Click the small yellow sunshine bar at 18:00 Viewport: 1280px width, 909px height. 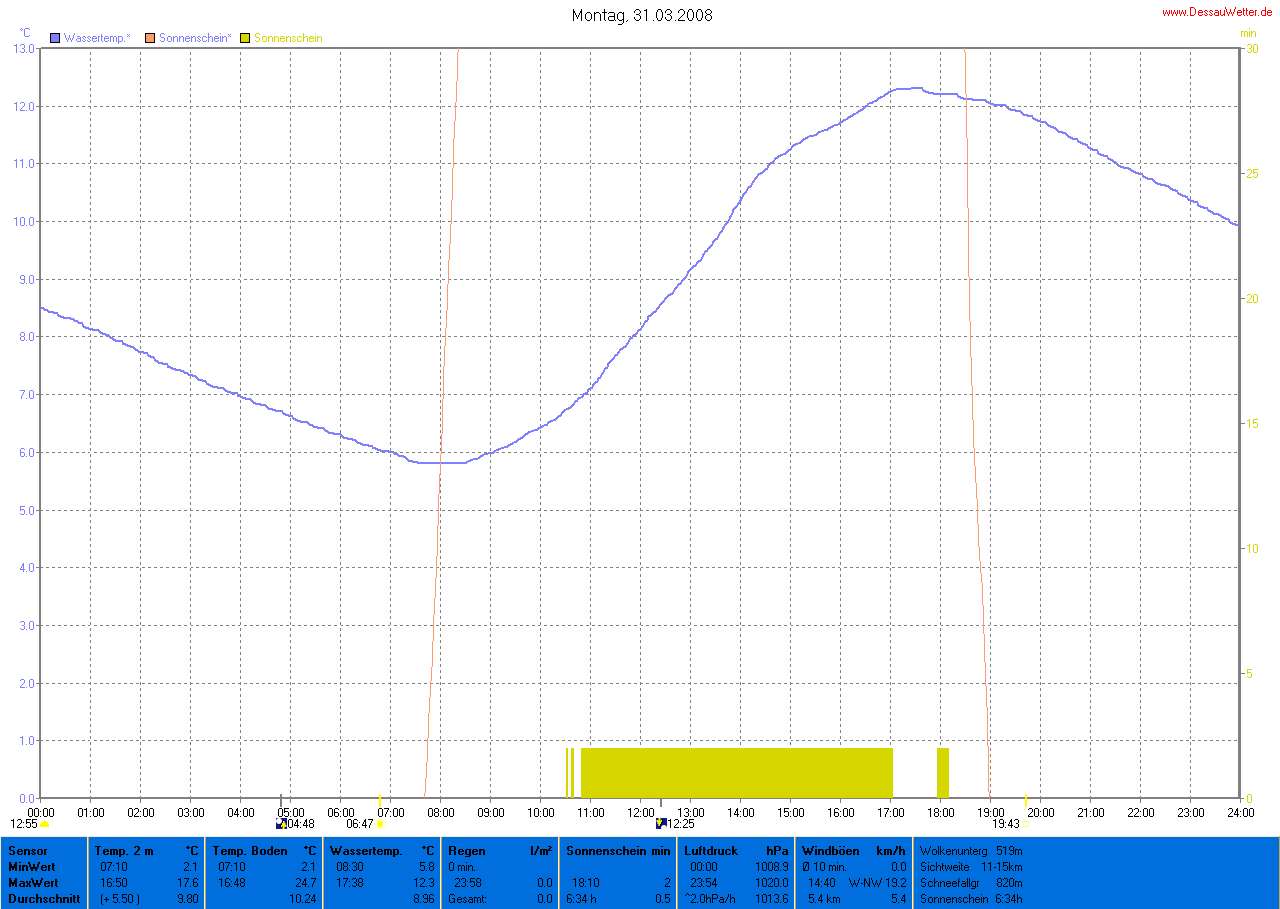tap(942, 772)
